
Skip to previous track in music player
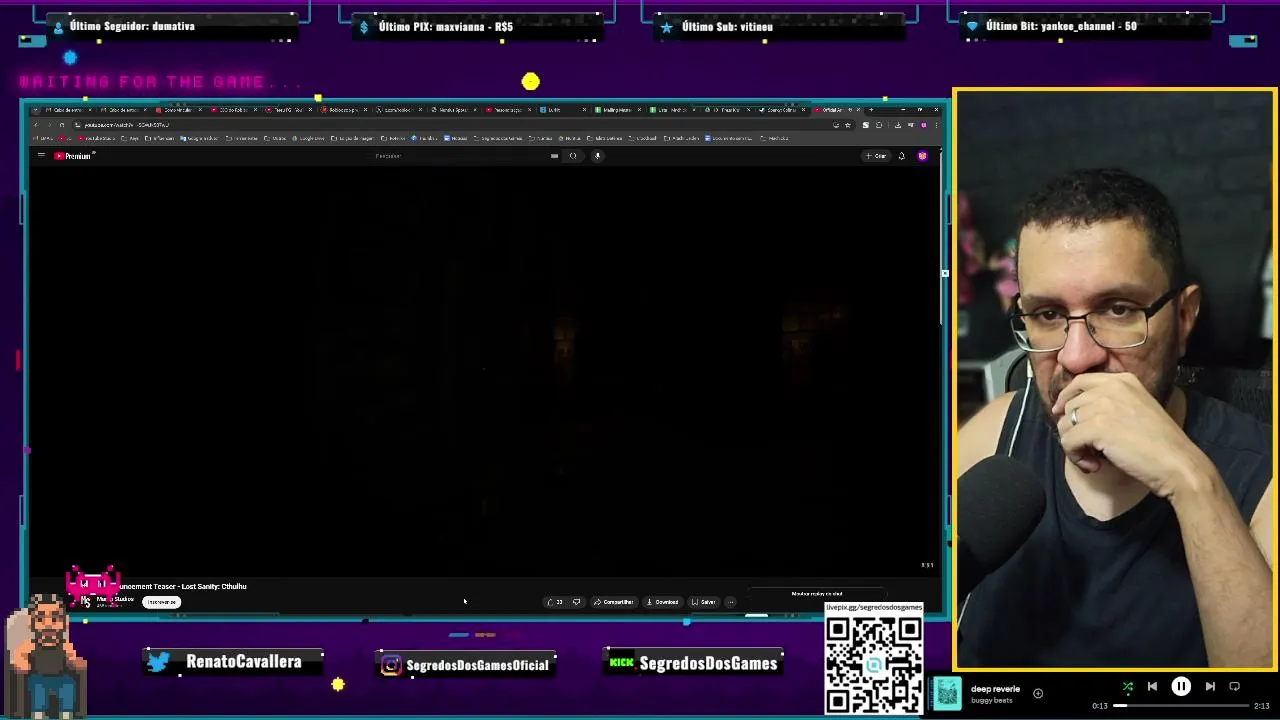point(1152,687)
